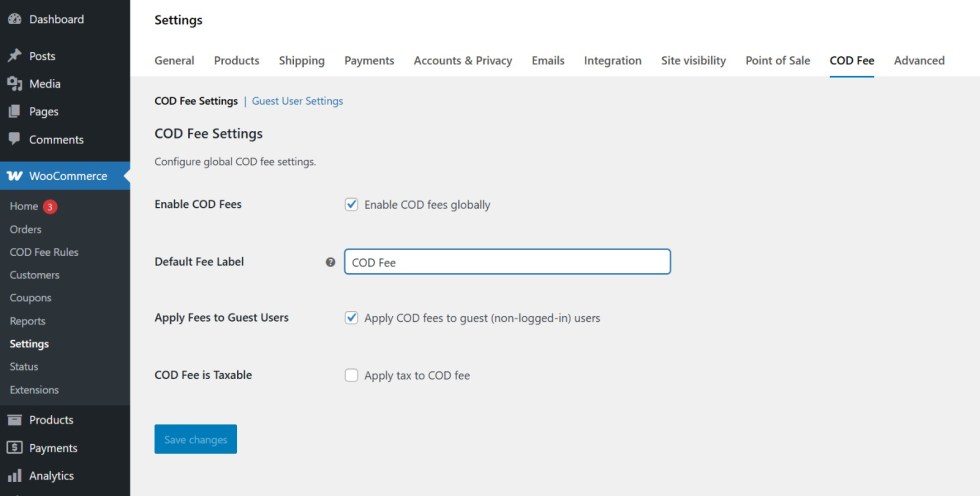Open the Advanced settings tab
The height and width of the screenshot is (496, 980).
[x=919, y=61]
